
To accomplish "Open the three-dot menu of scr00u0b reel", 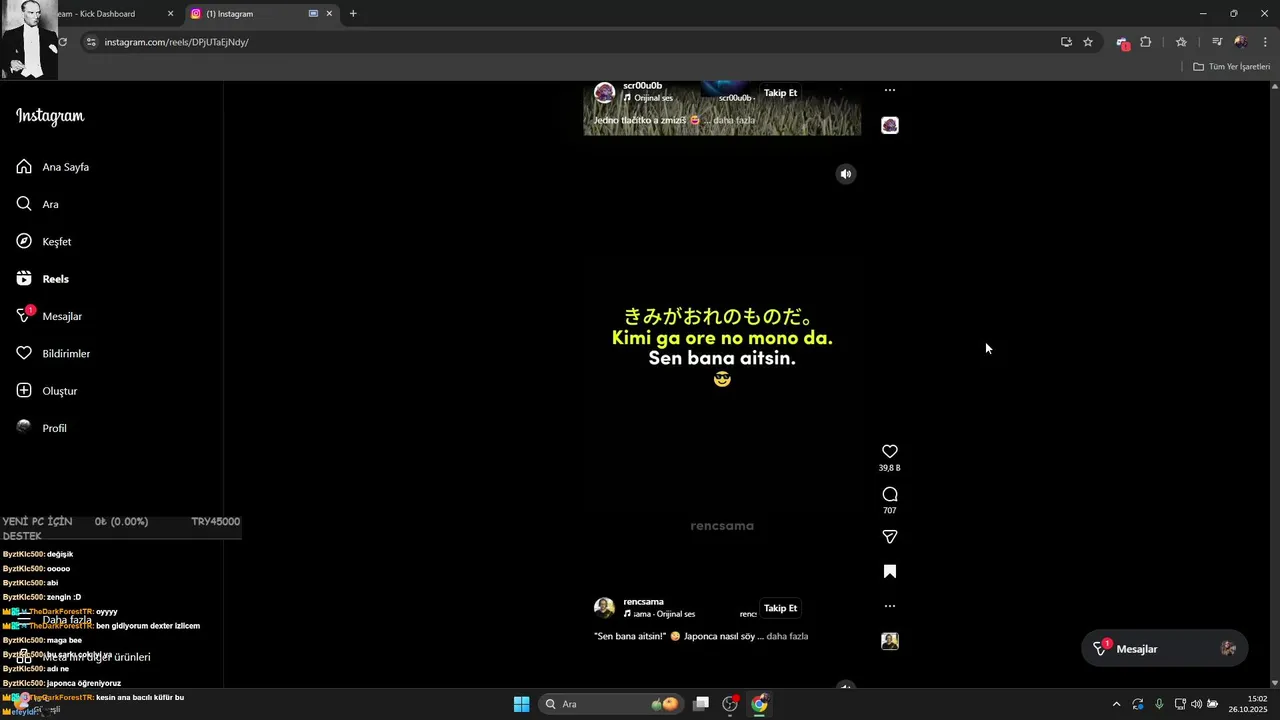I will point(890,90).
